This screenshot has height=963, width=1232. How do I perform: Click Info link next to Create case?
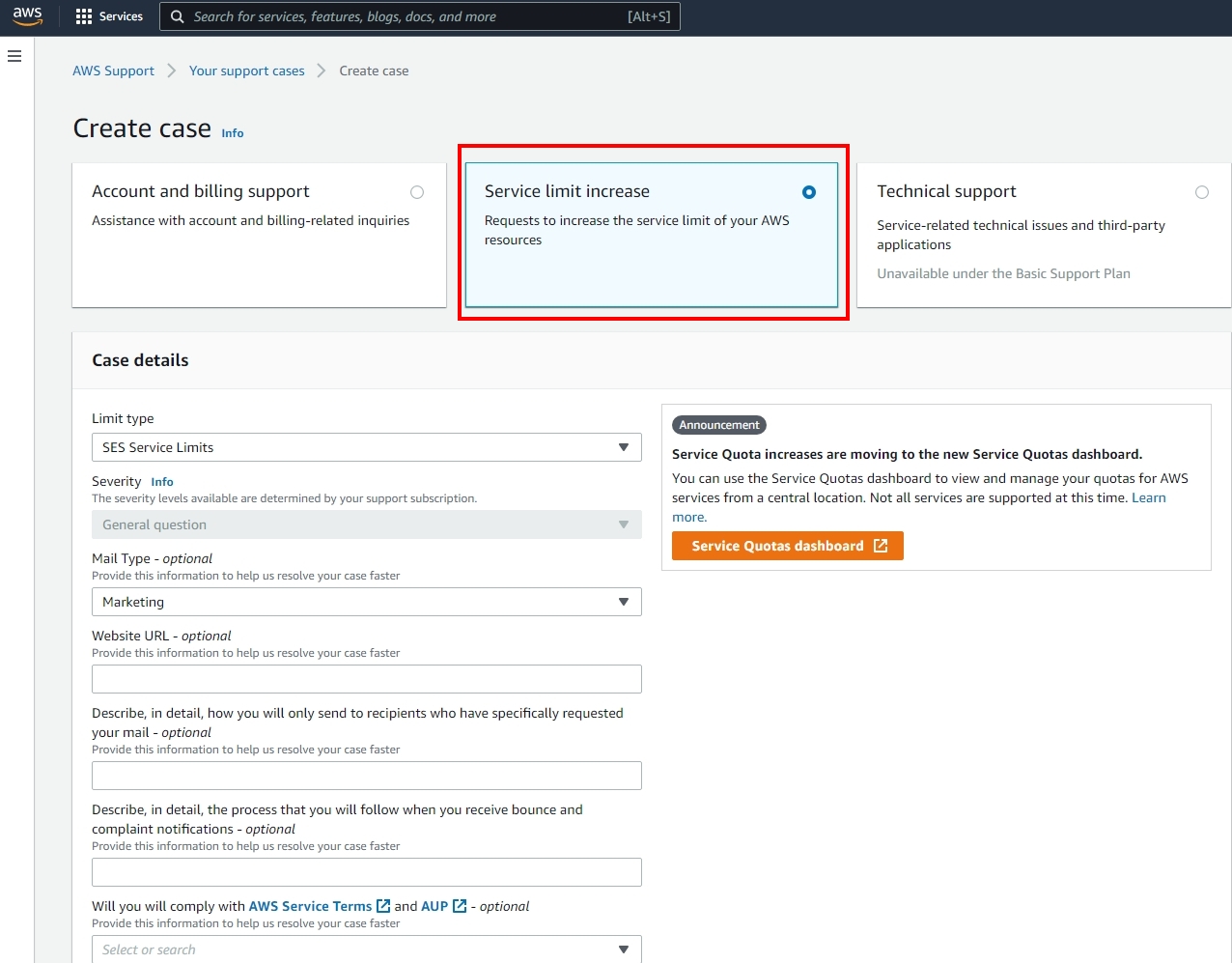pos(233,133)
